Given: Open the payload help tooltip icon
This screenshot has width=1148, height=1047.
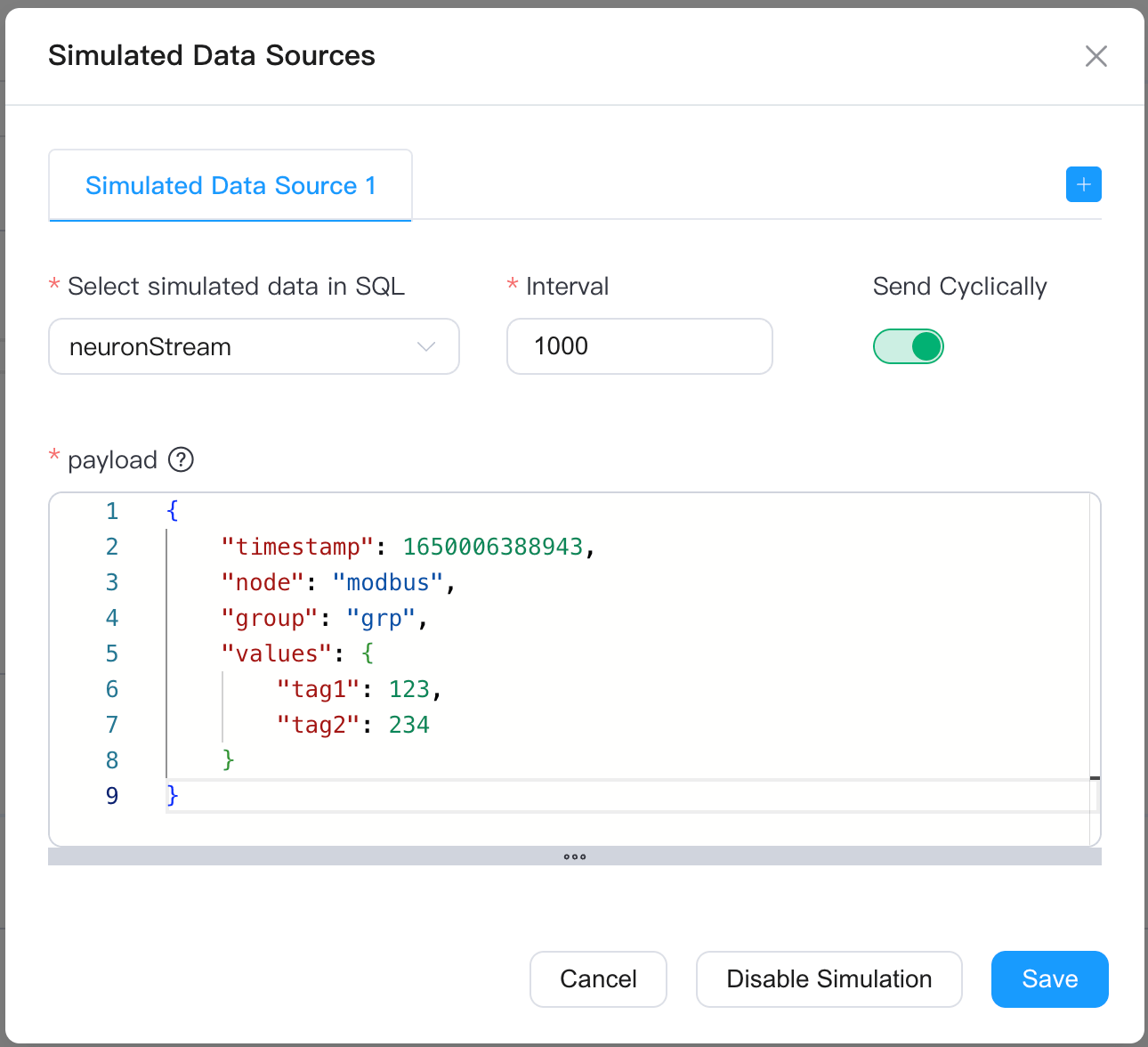Looking at the screenshot, I should point(181,459).
